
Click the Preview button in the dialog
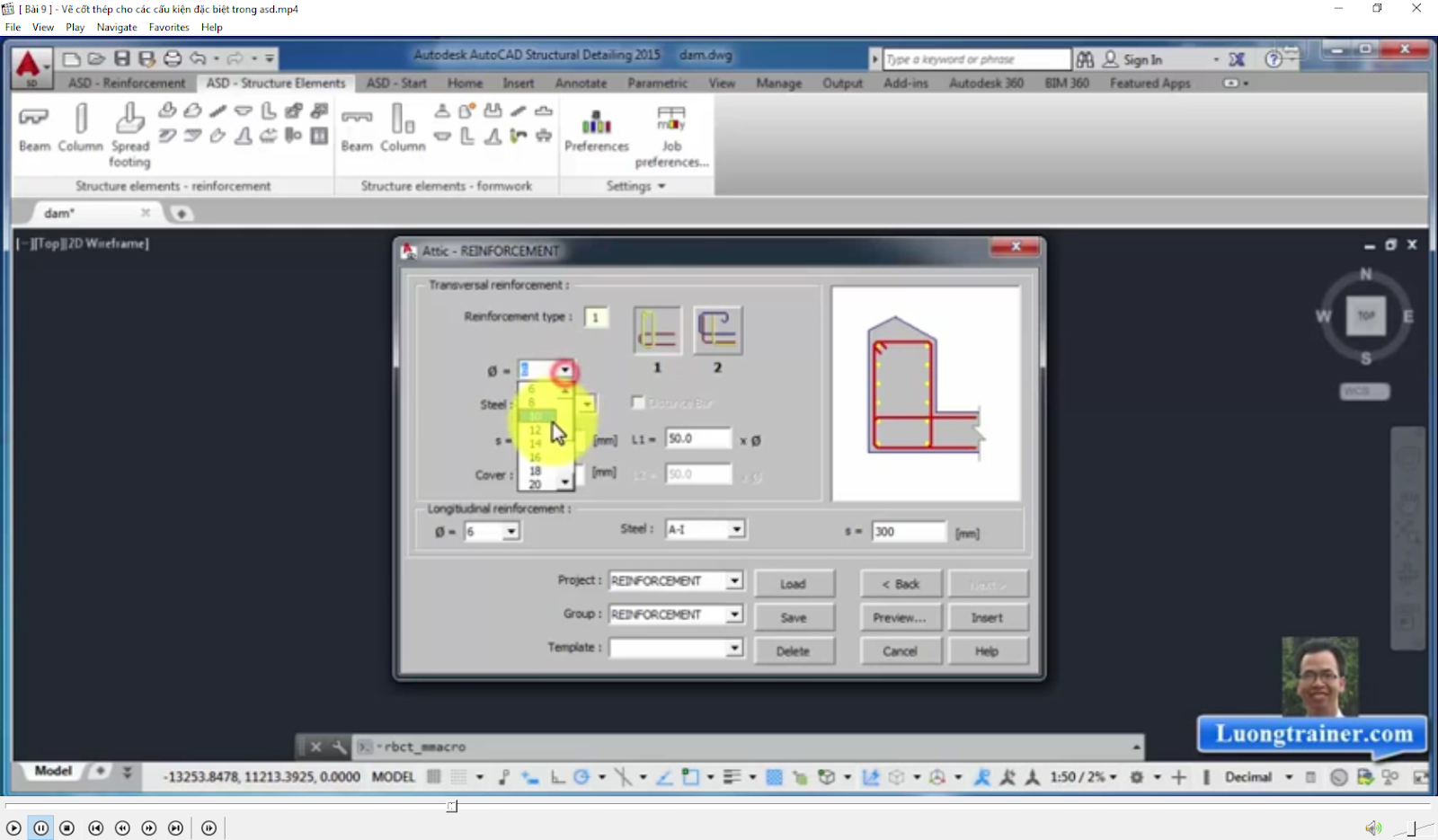tap(900, 617)
